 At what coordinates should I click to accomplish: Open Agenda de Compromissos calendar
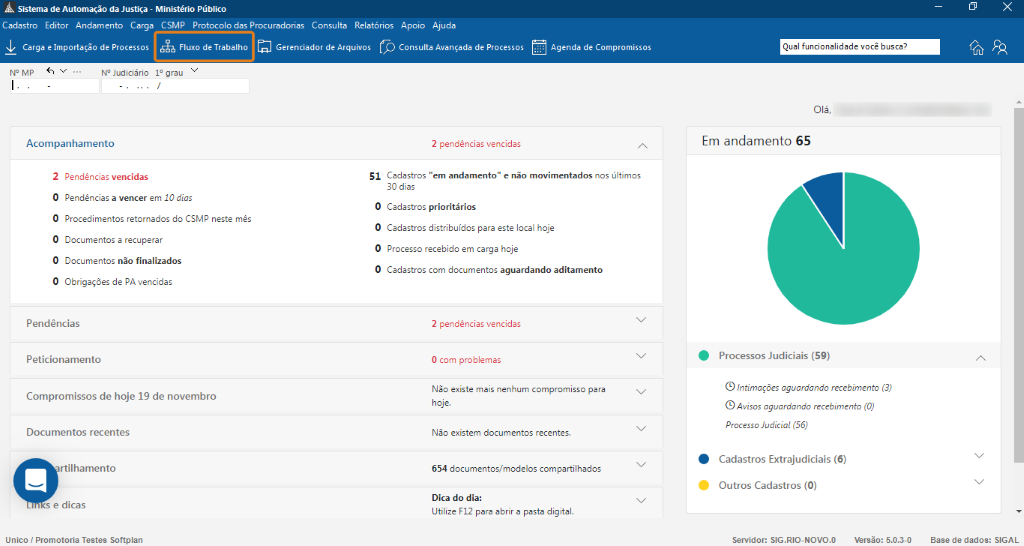pos(592,47)
